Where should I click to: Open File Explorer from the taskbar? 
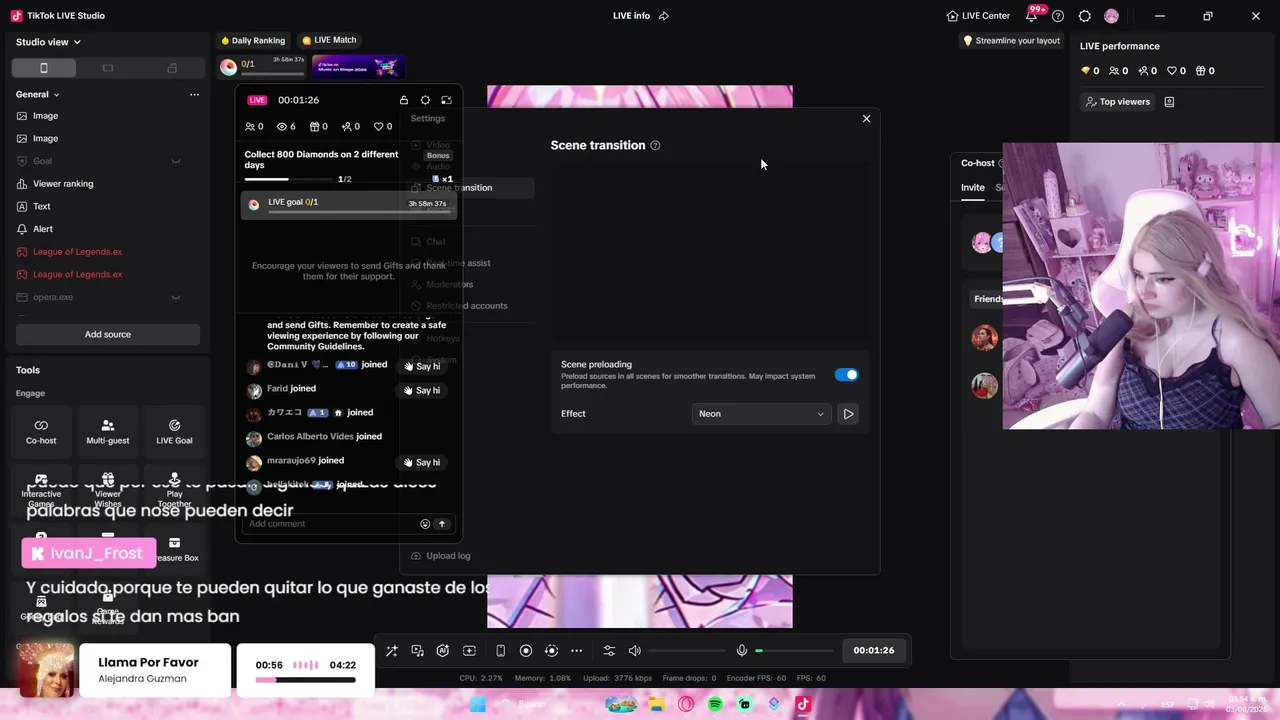(x=656, y=705)
